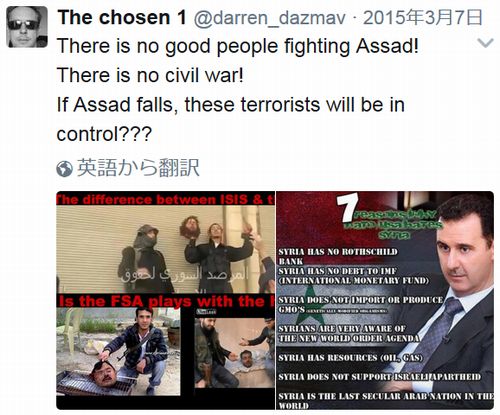Screen dimensions: 500x415
Task: Click 'SYRIA HAS NO ROTHSCHILD BANK' text in image
Action: coord(338,256)
